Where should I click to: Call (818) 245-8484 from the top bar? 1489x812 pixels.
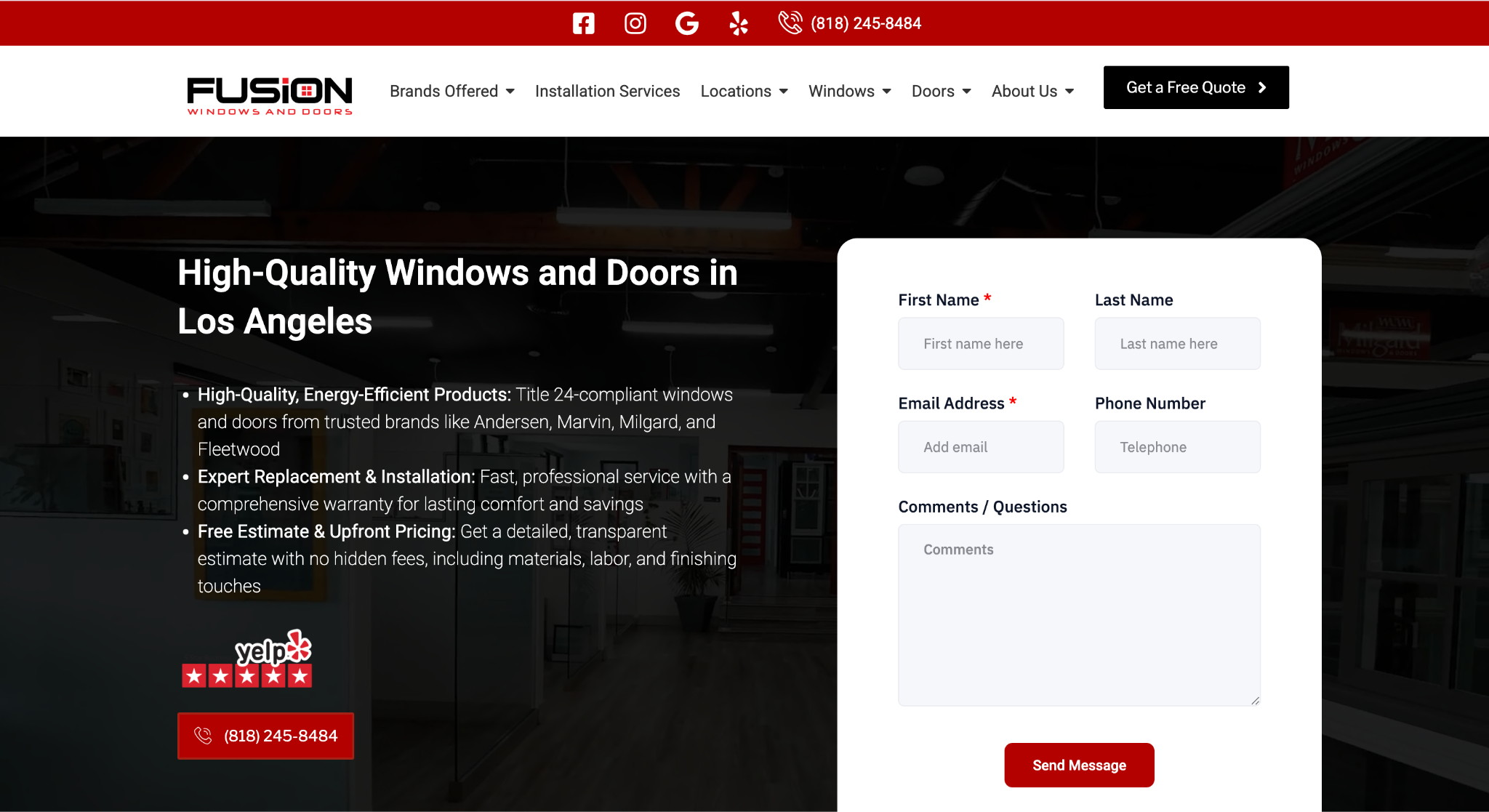866,23
